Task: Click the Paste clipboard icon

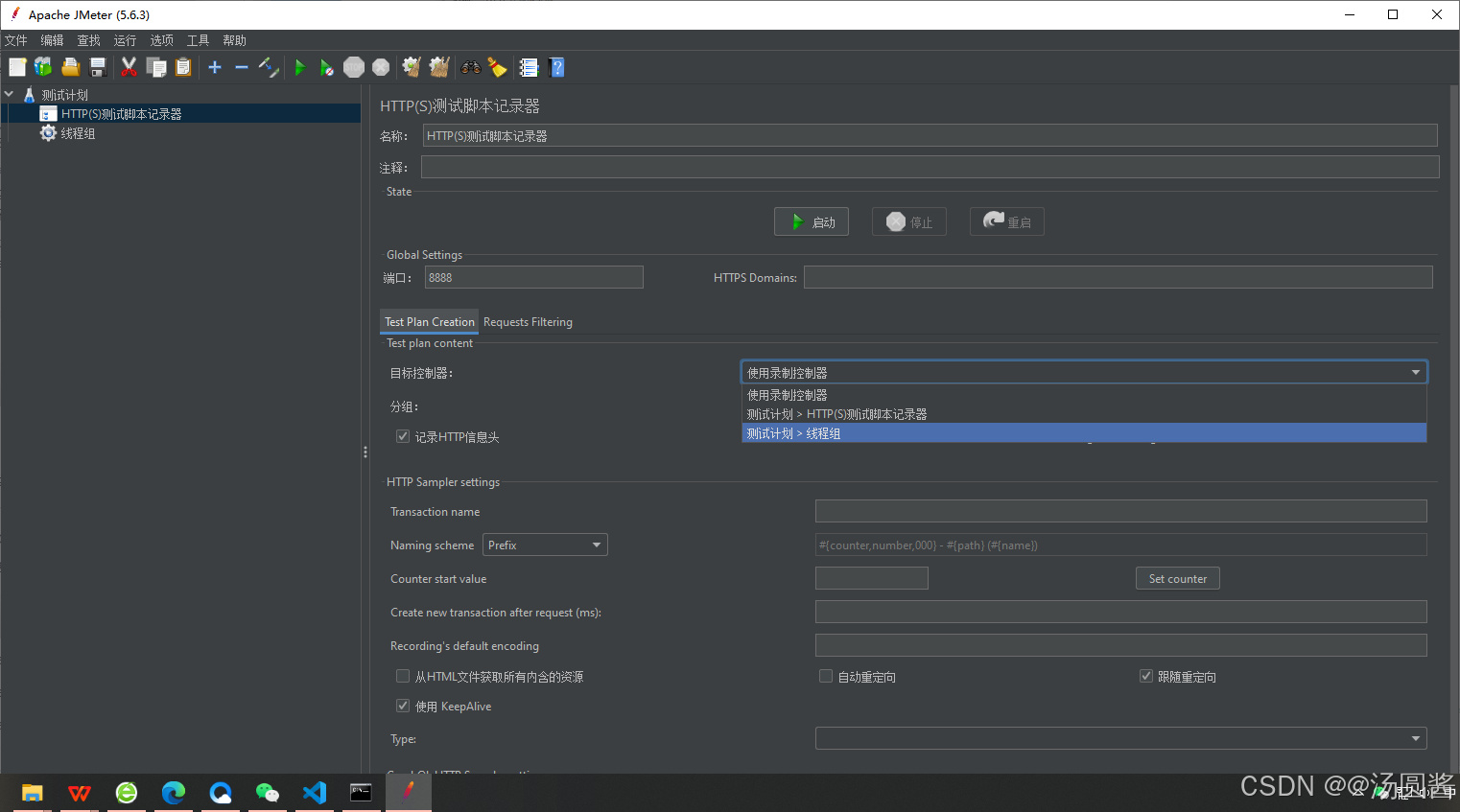Action: [x=183, y=67]
